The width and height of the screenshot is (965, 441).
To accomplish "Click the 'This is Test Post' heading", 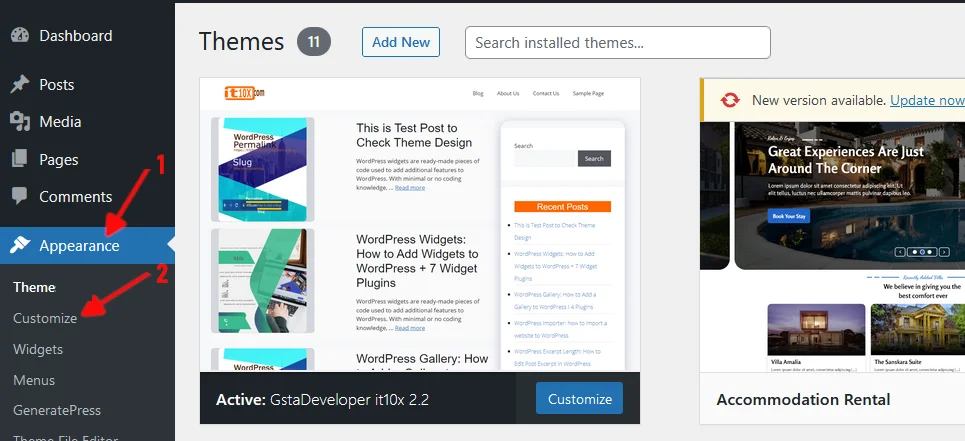I will [414, 135].
